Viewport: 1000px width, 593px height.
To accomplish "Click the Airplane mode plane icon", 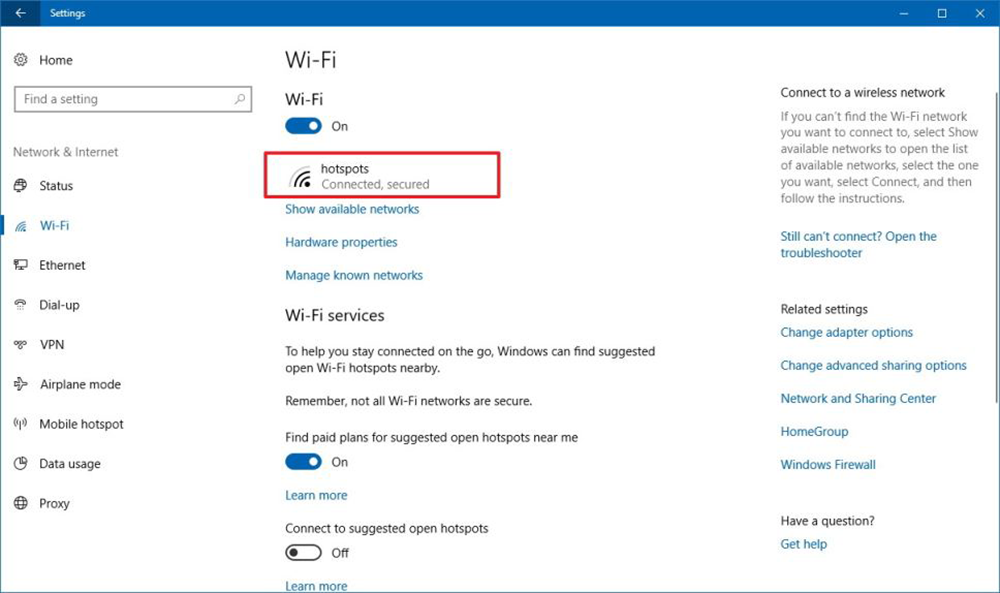I will tap(20, 384).
